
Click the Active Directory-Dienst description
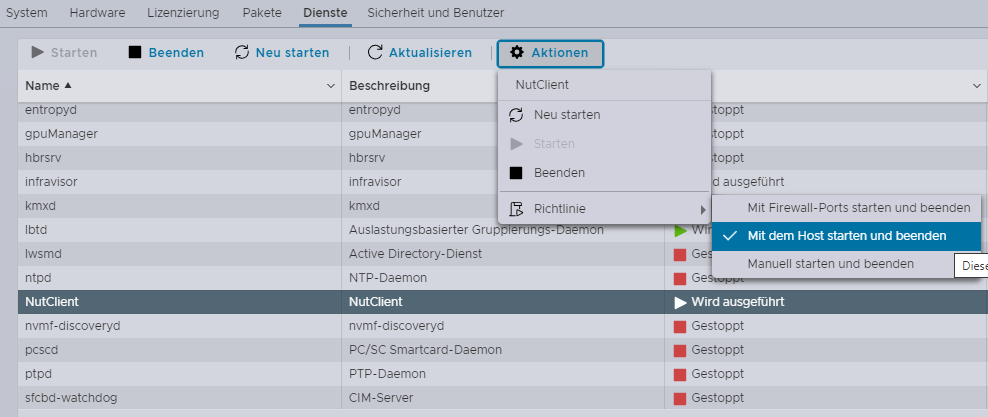coord(416,254)
